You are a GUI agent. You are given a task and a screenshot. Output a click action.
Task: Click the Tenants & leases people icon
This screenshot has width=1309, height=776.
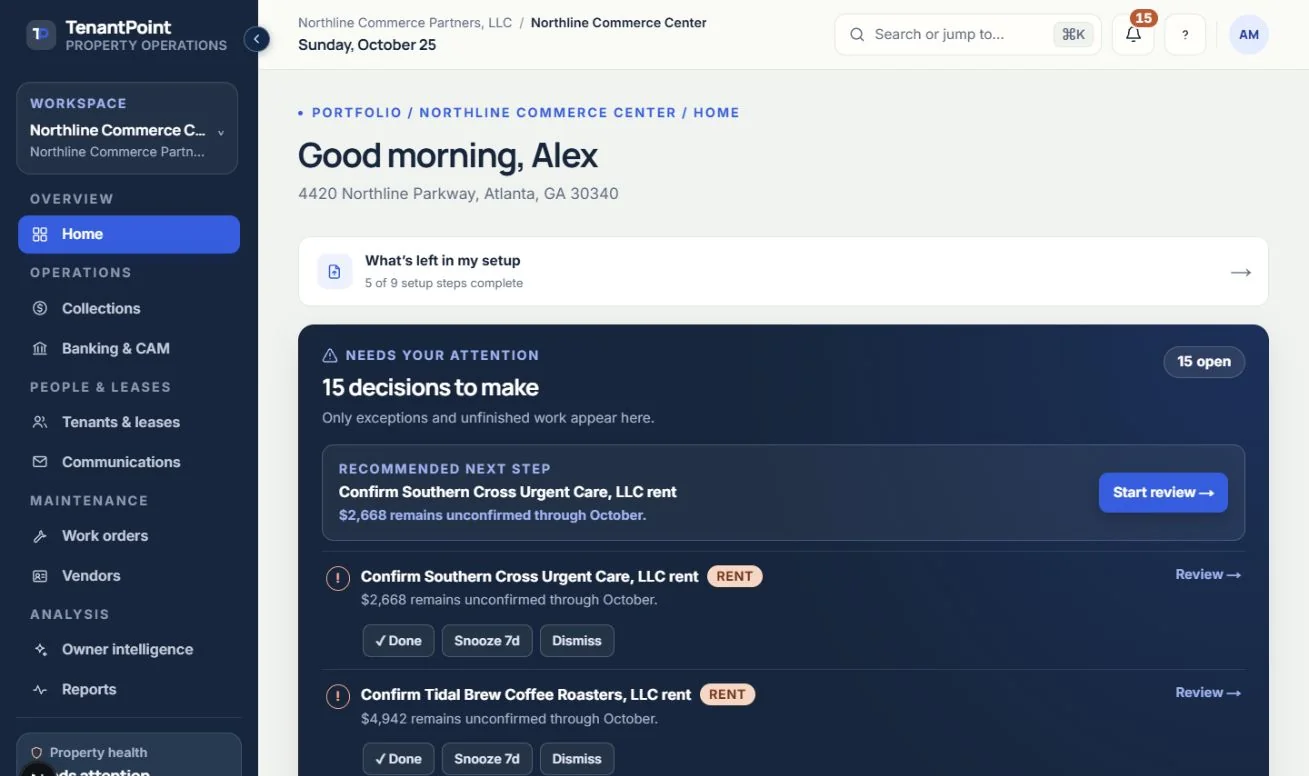(x=40, y=422)
